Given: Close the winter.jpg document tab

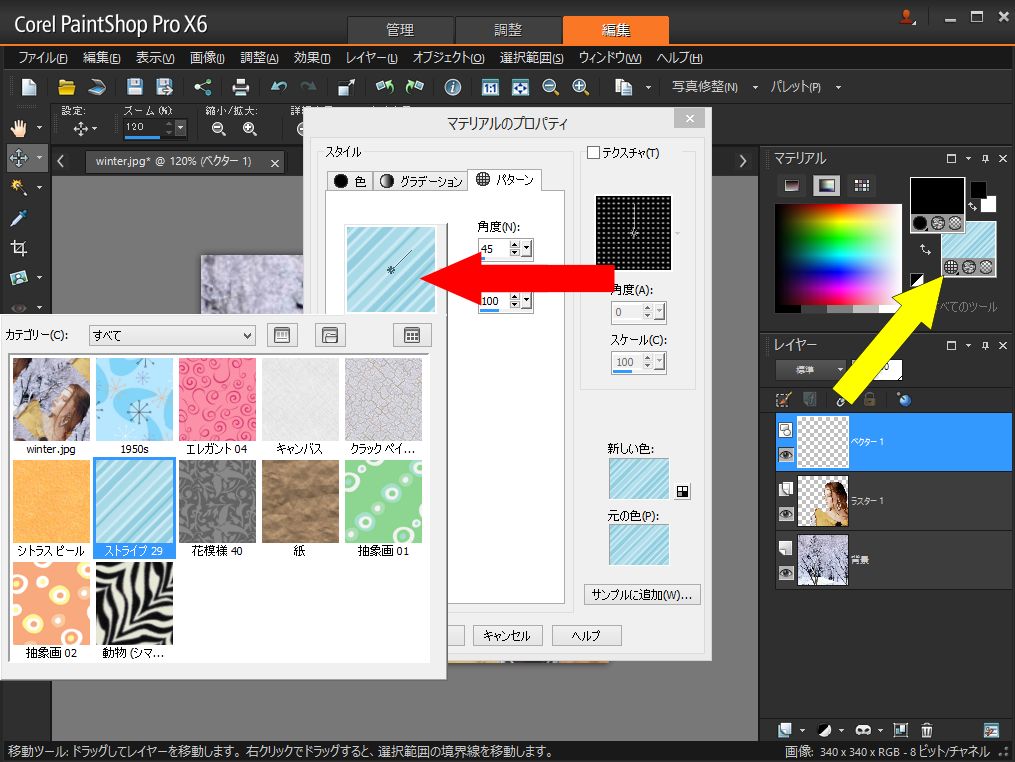Looking at the screenshot, I should (x=275, y=163).
